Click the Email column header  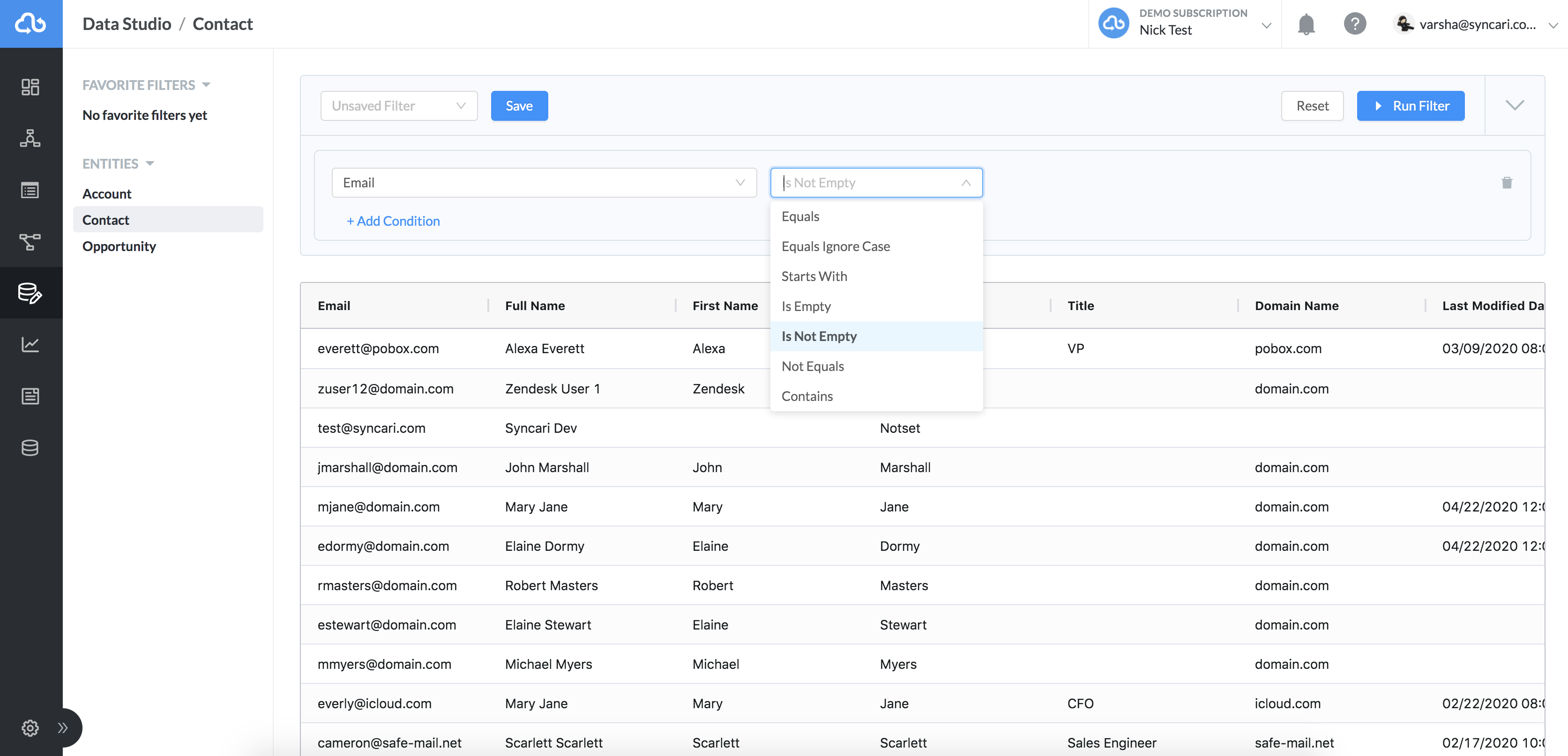(334, 305)
